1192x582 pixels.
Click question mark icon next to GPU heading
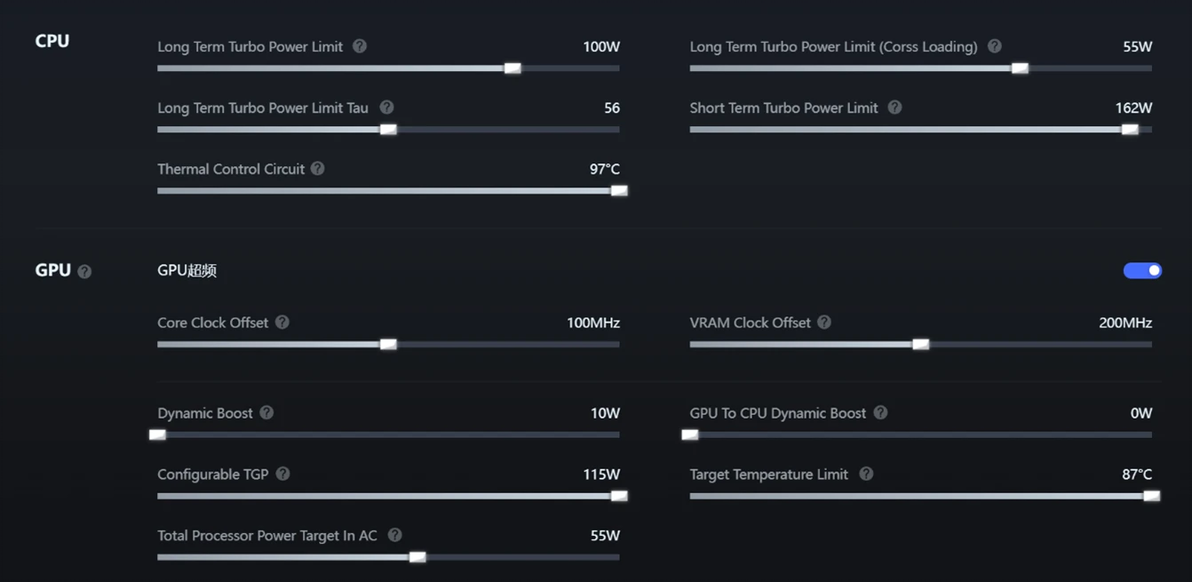click(x=84, y=271)
